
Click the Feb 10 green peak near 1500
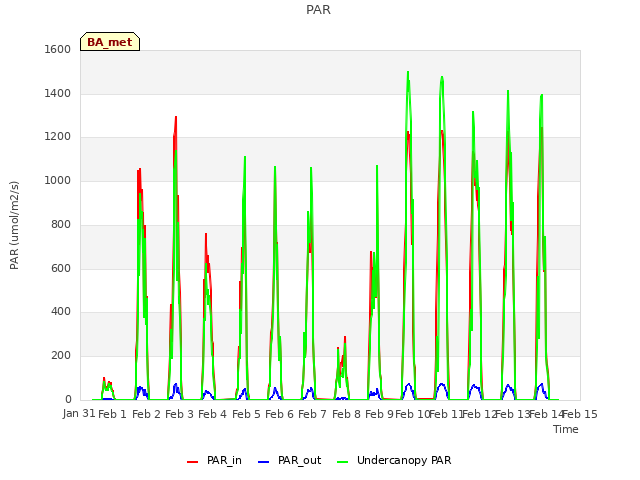pyautogui.click(x=408, y=73)
